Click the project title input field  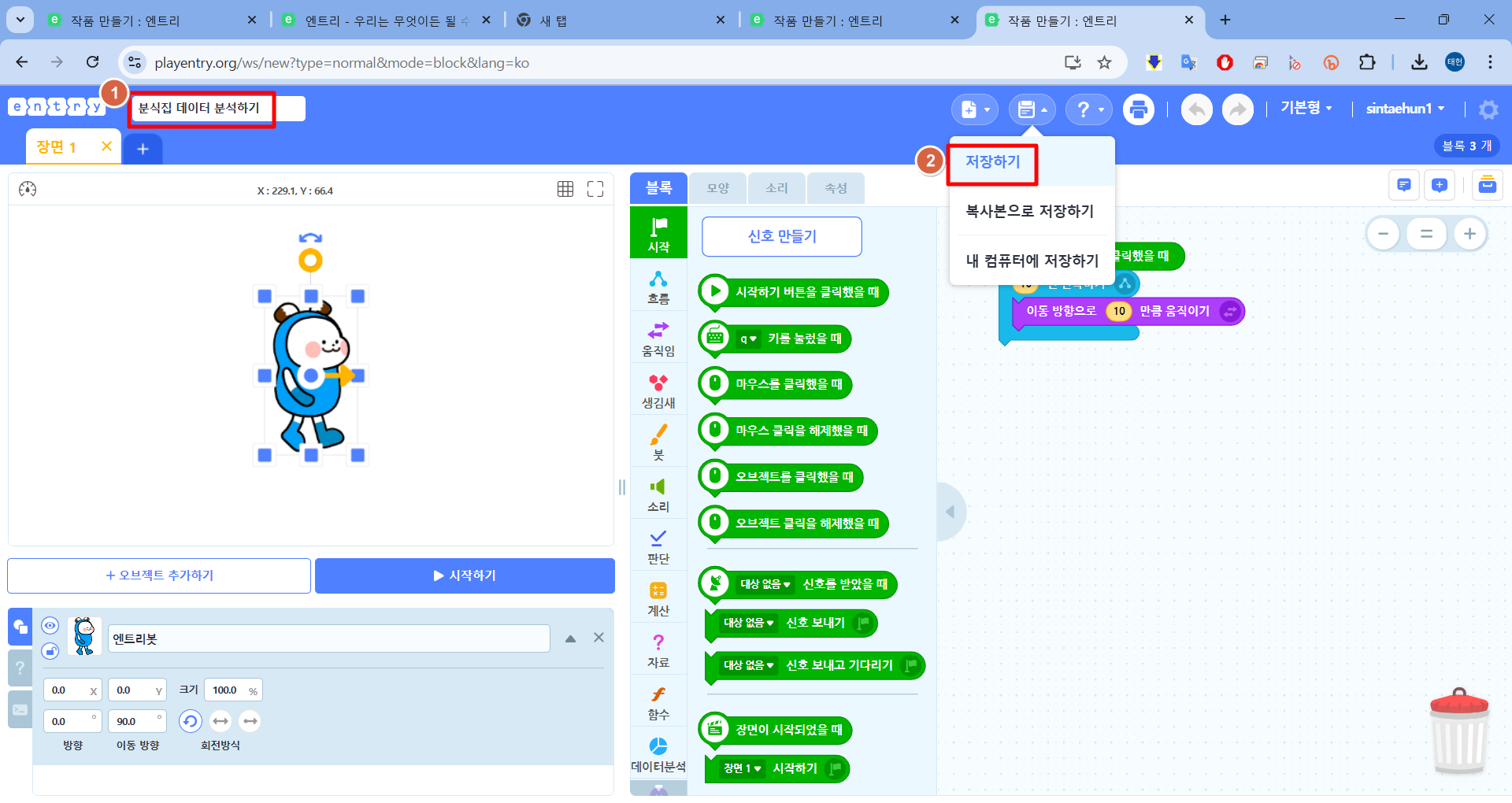[x=218, y=109]
